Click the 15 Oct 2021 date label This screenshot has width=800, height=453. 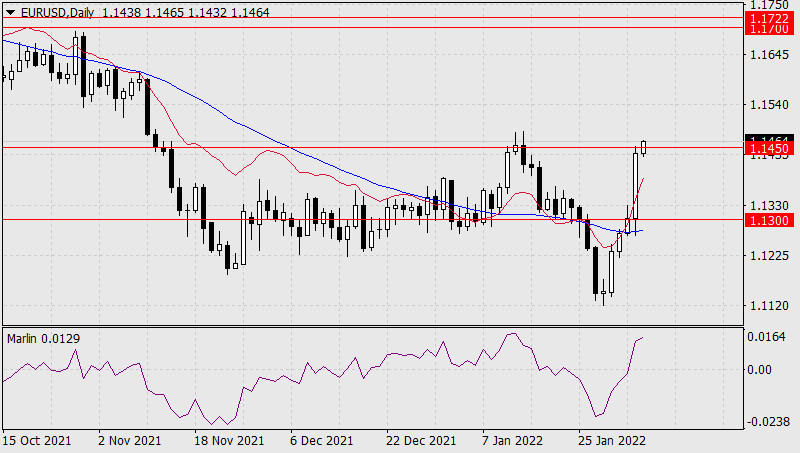[37, 441]
